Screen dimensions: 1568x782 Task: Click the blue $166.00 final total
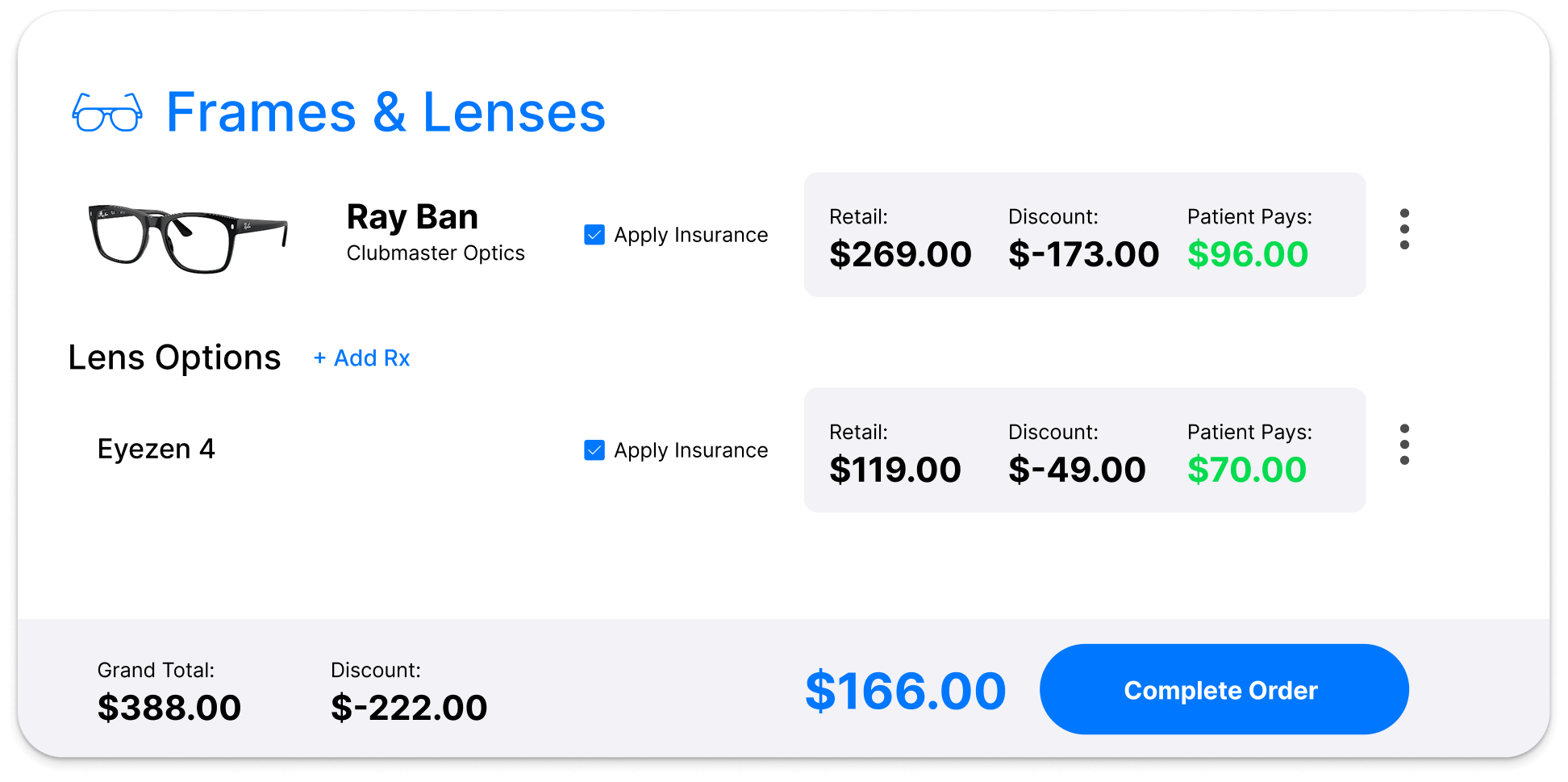[x=905, y=692]
